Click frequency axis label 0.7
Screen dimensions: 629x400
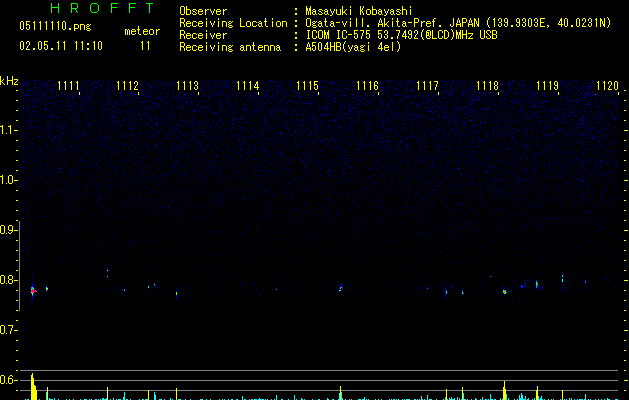8,330
